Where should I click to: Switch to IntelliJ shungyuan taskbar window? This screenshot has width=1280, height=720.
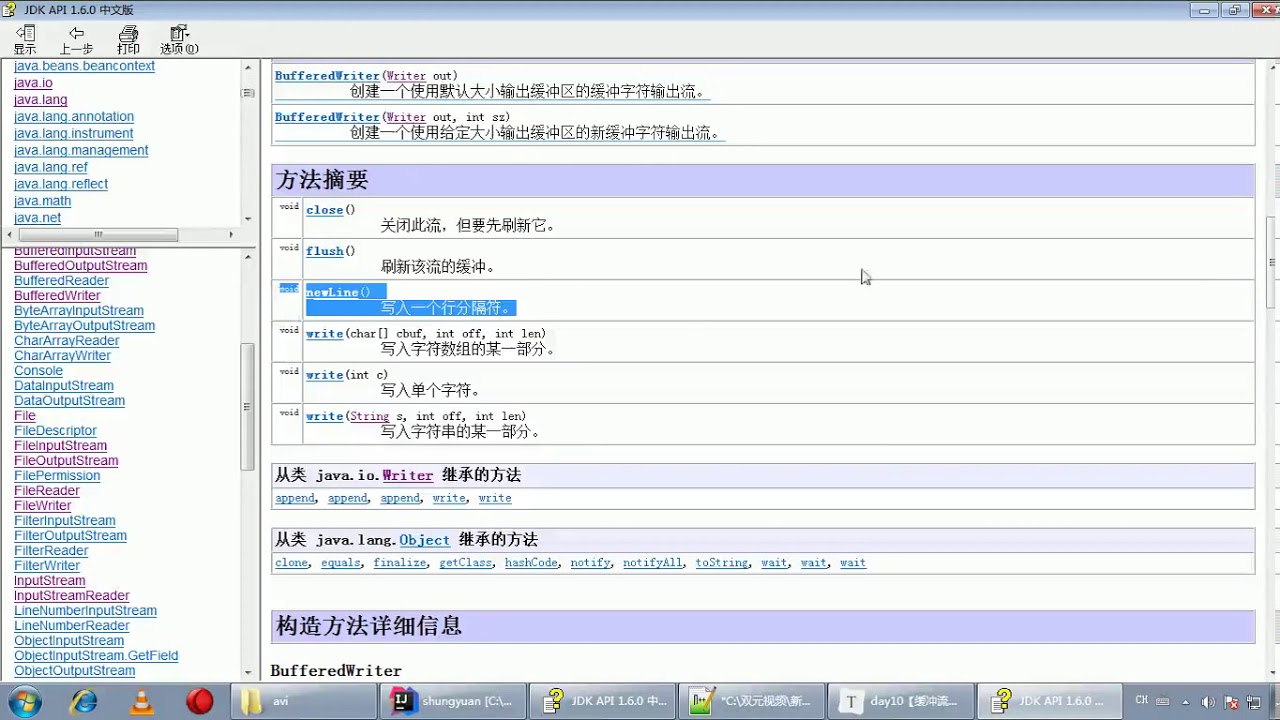[x=452, y=701]
